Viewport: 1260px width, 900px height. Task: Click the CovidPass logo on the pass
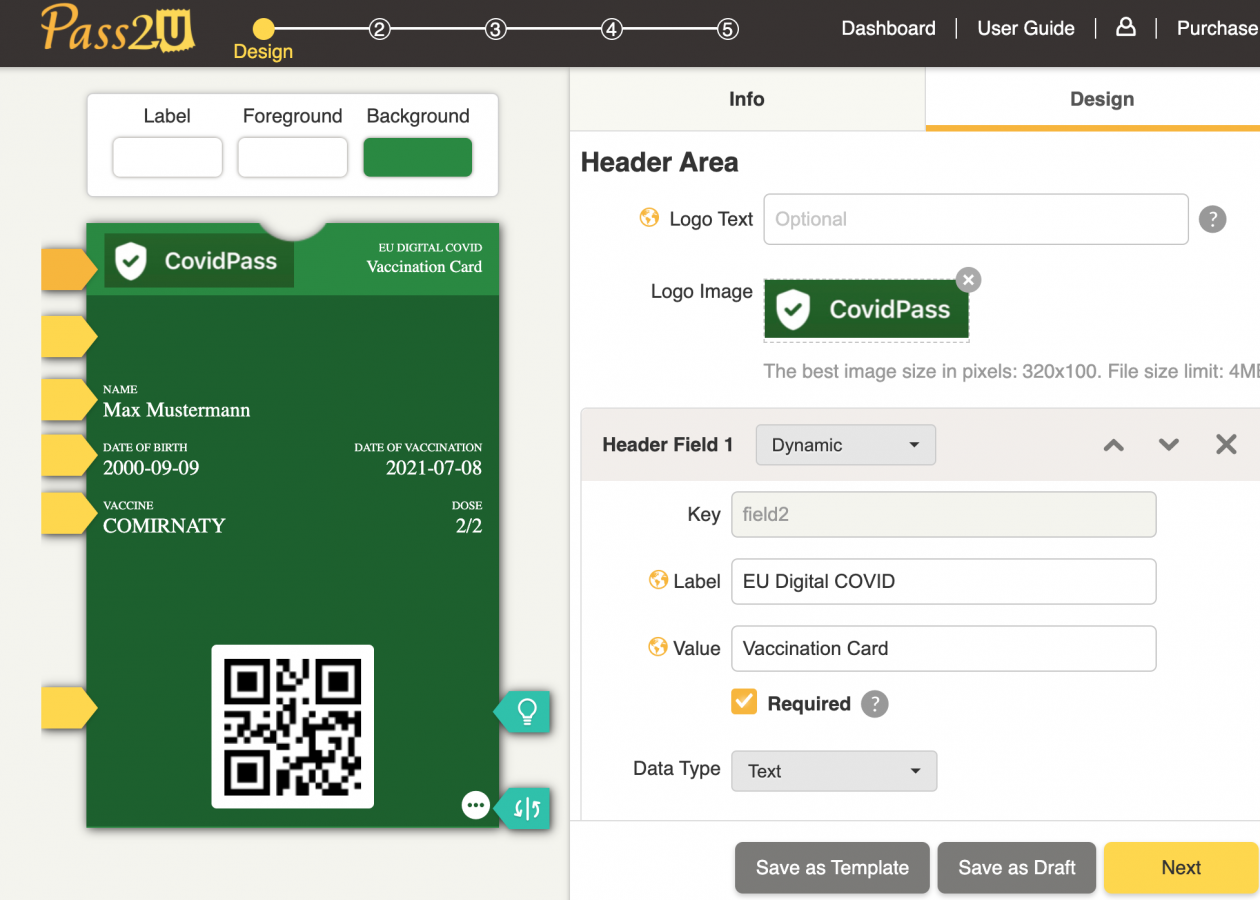click(x=199, y=261)
